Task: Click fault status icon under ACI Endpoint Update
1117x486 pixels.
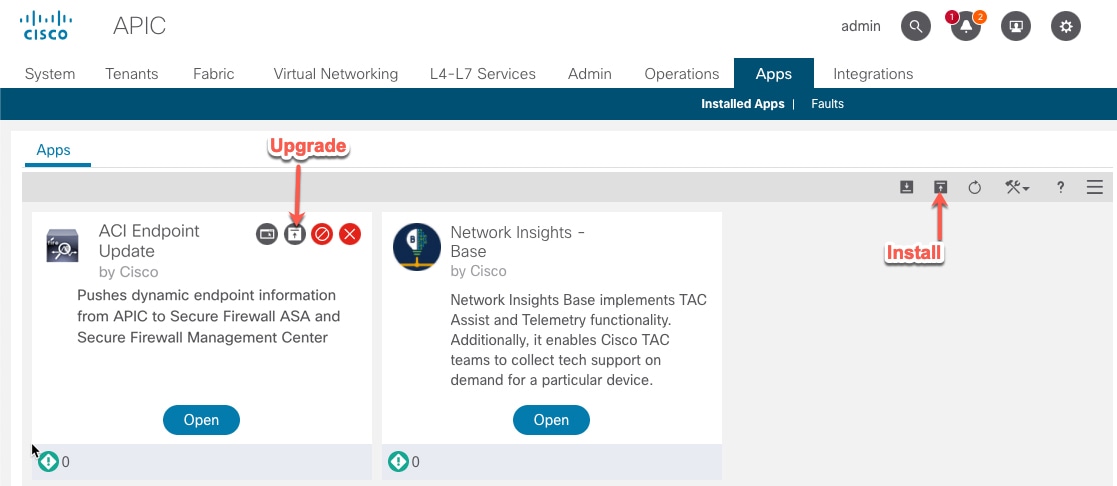Action: [48, 462]
